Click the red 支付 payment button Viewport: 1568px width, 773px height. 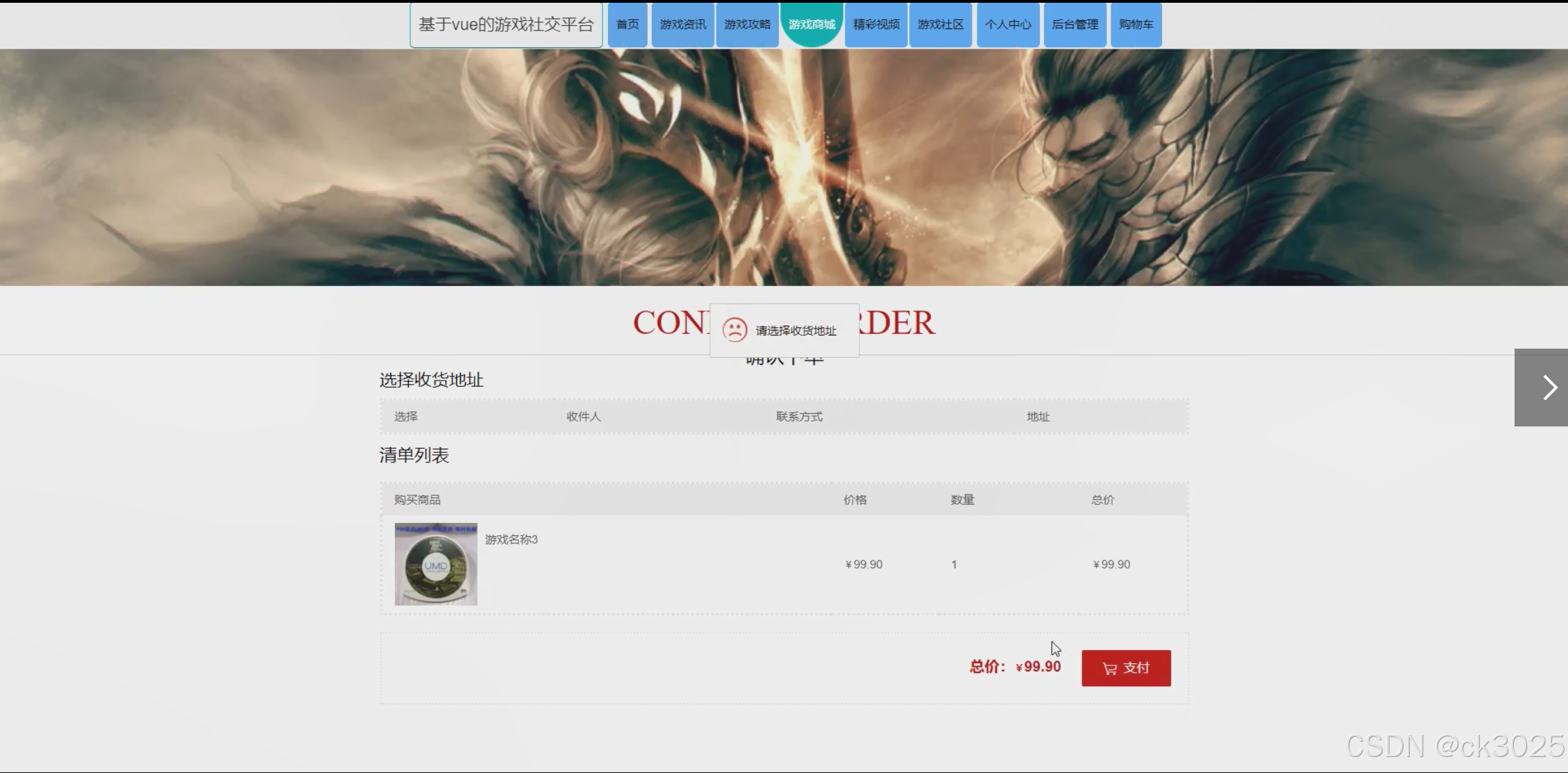coord(1126,667)
